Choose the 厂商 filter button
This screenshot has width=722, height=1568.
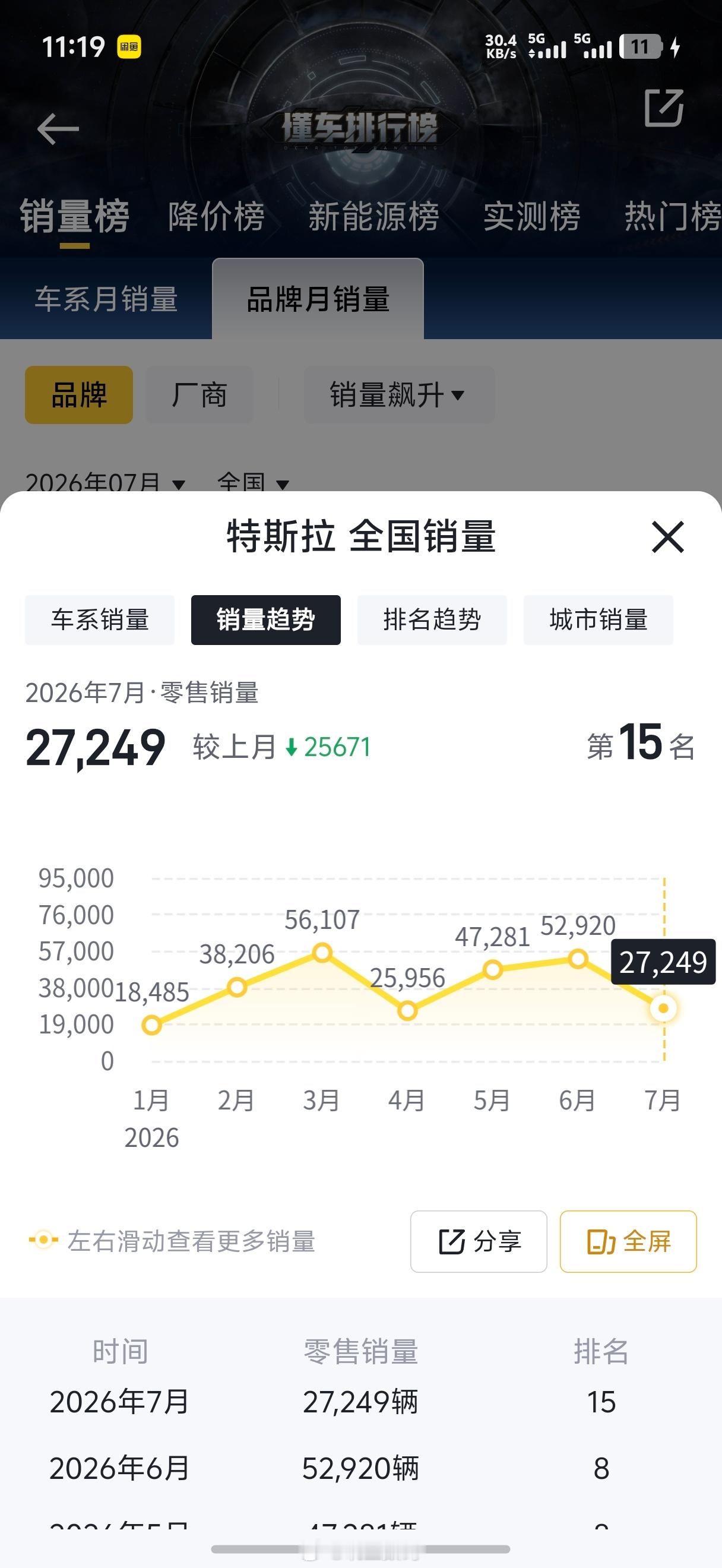pos(199,395)
